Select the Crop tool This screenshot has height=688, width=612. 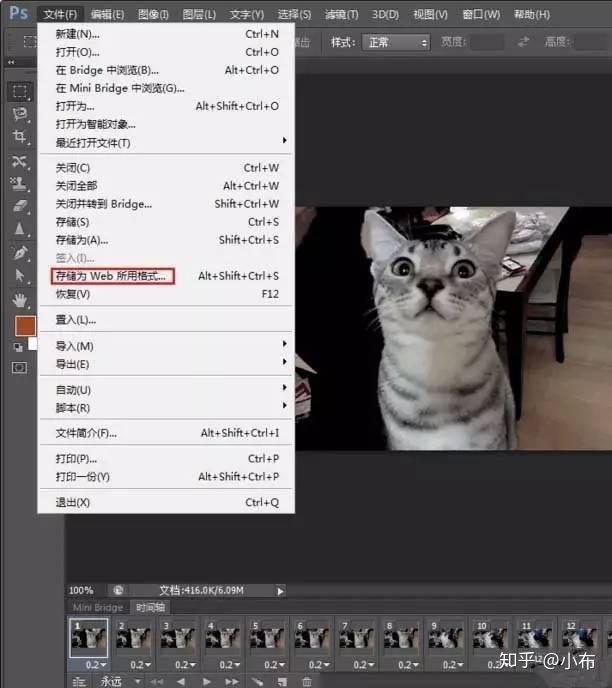(20, 137)
